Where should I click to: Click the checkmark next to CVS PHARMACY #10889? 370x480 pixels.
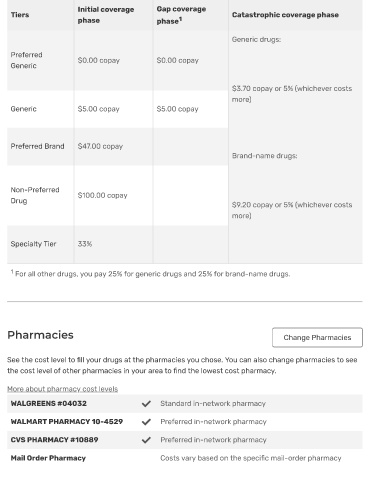point(146,440)
